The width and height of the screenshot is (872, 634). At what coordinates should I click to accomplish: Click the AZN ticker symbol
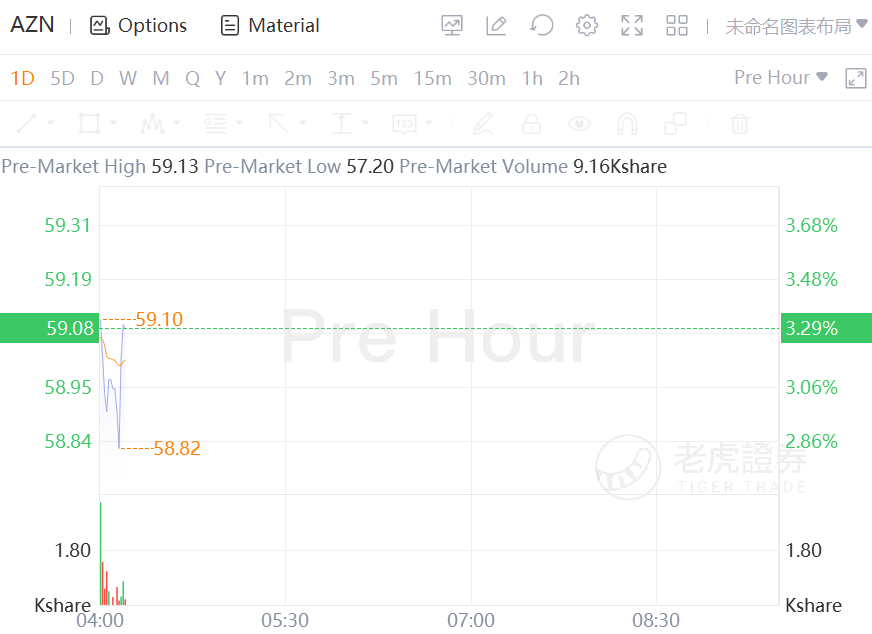point(32,25)
